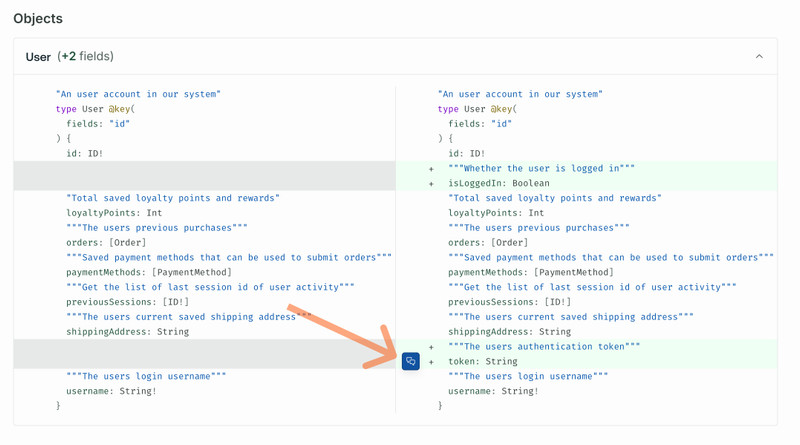
Task: Click 'The users current saved shipping address' right description
Action: click(x=571, y=317)
